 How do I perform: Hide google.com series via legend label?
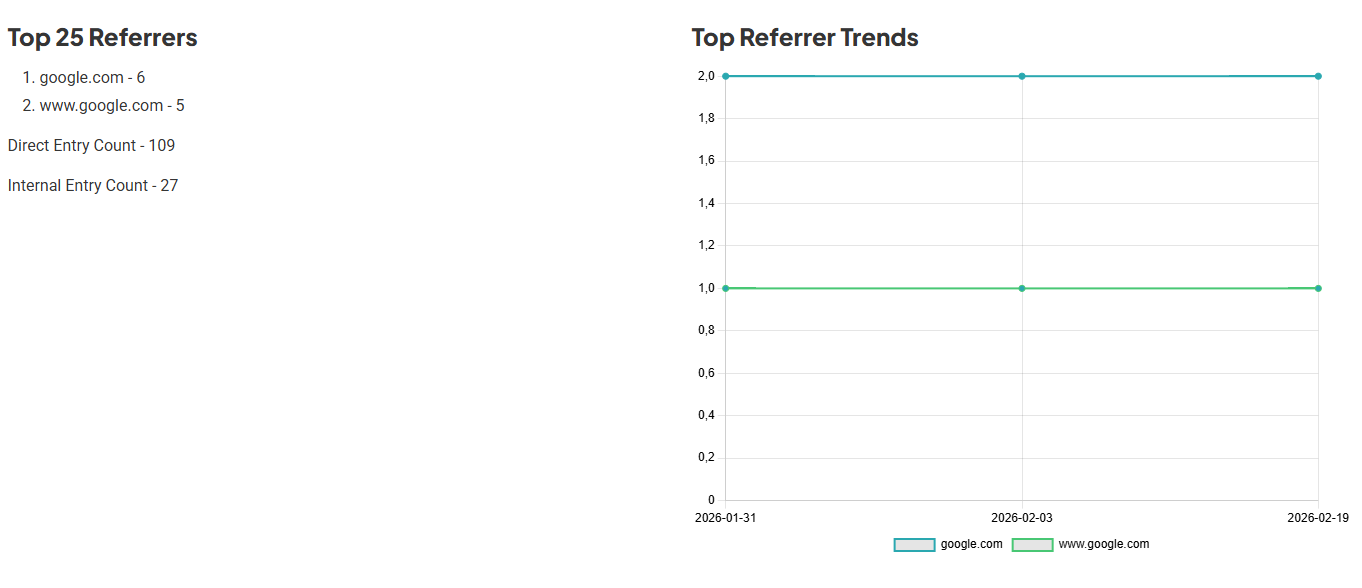pos(971,544)
